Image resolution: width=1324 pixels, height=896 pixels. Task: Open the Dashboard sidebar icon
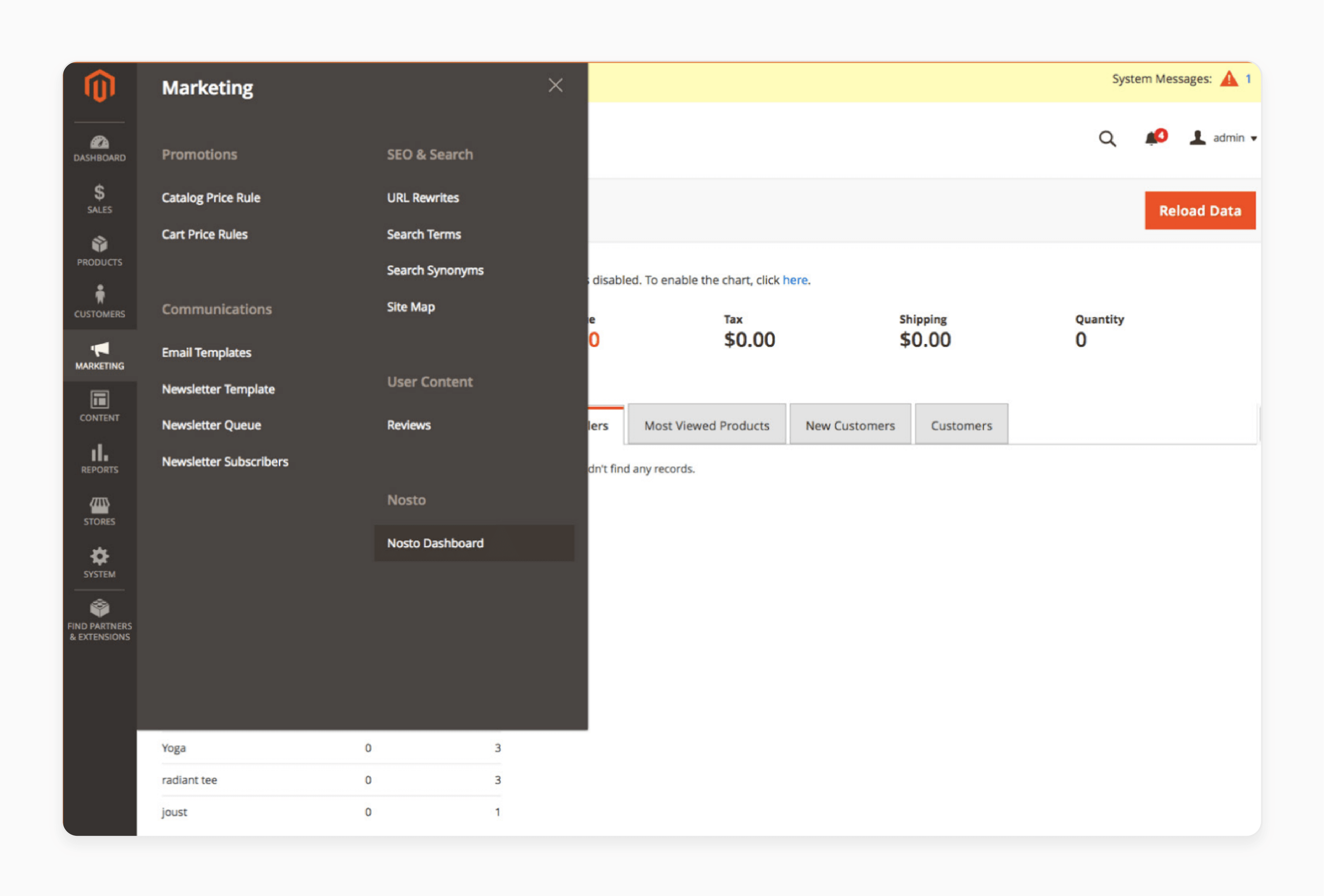click(100, 148)
